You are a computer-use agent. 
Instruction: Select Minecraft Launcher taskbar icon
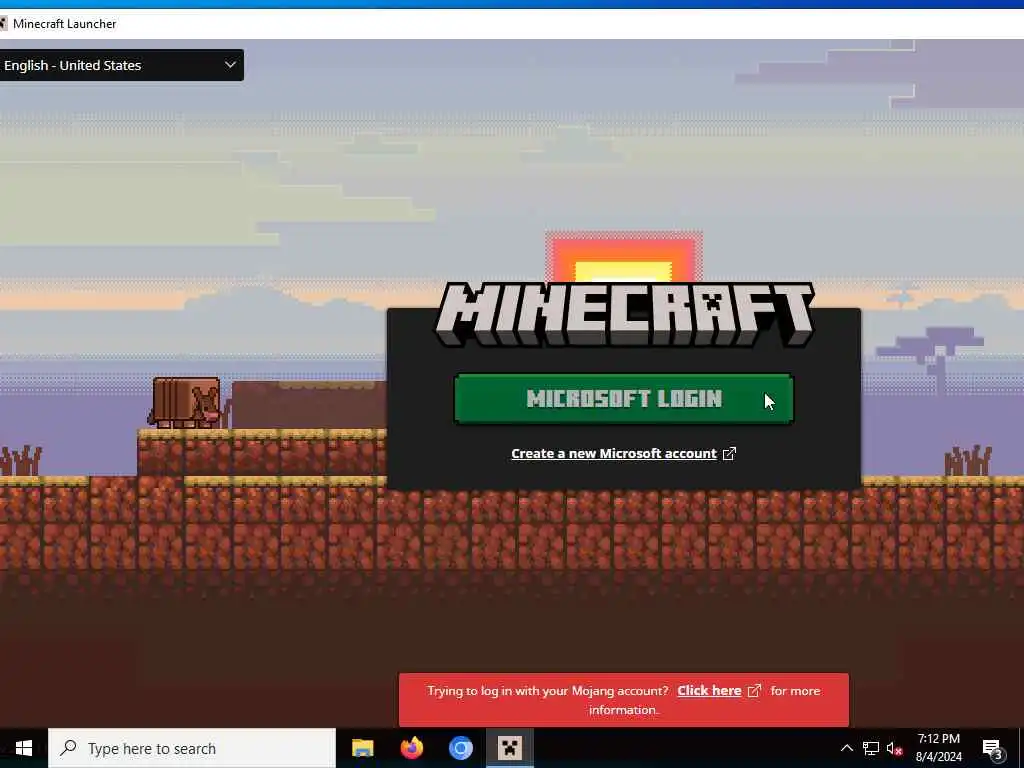(509, 748)
